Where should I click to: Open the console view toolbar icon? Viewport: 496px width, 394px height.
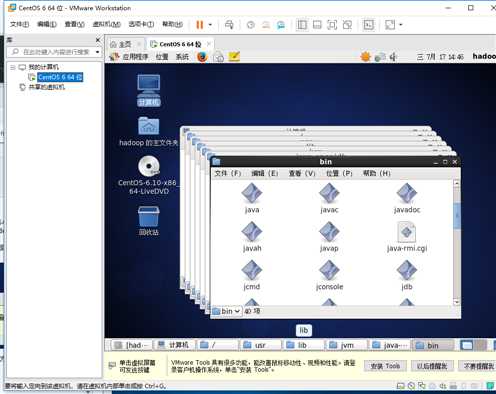369,25
